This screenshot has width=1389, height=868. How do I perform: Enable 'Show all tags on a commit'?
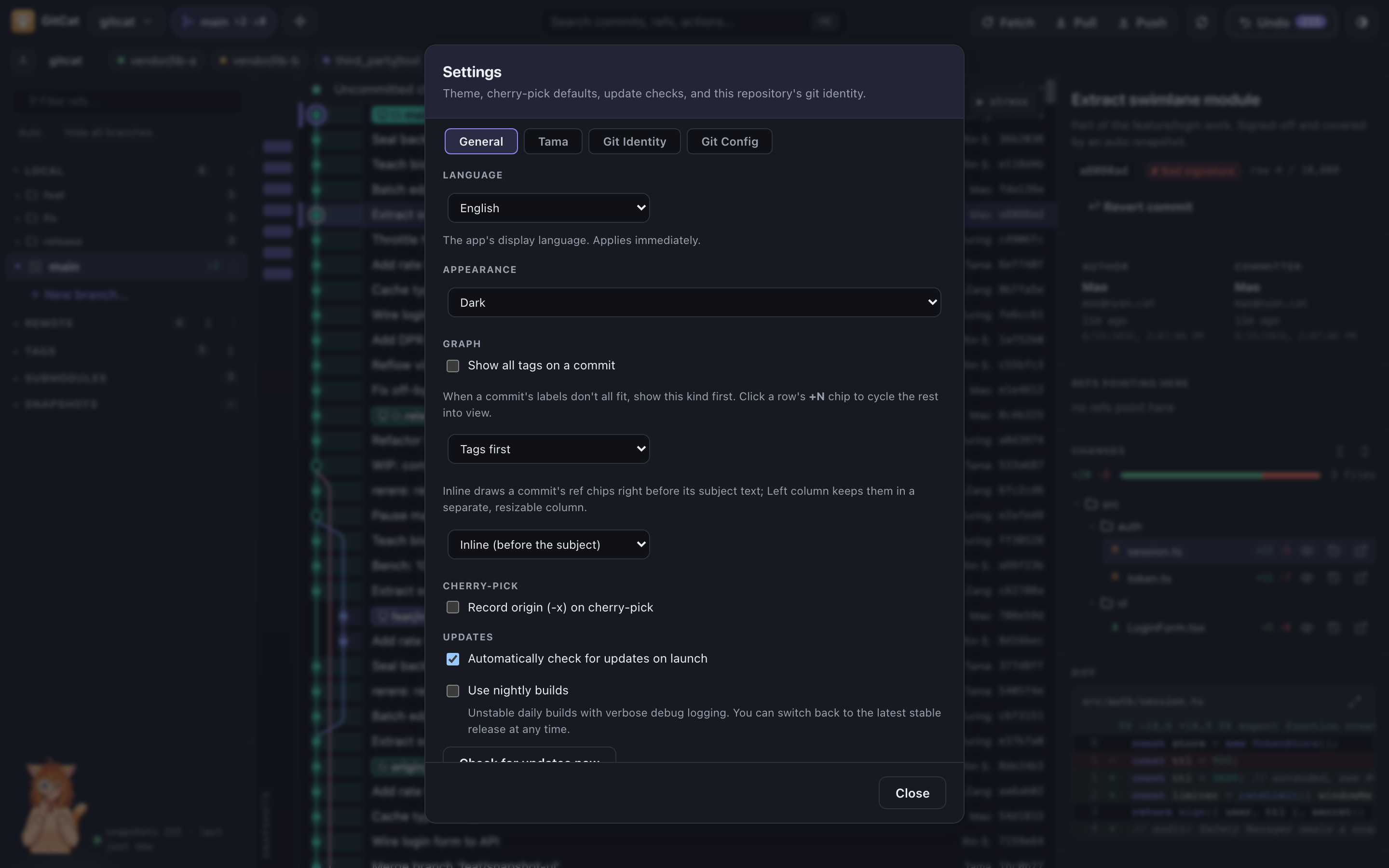[453, 366]
